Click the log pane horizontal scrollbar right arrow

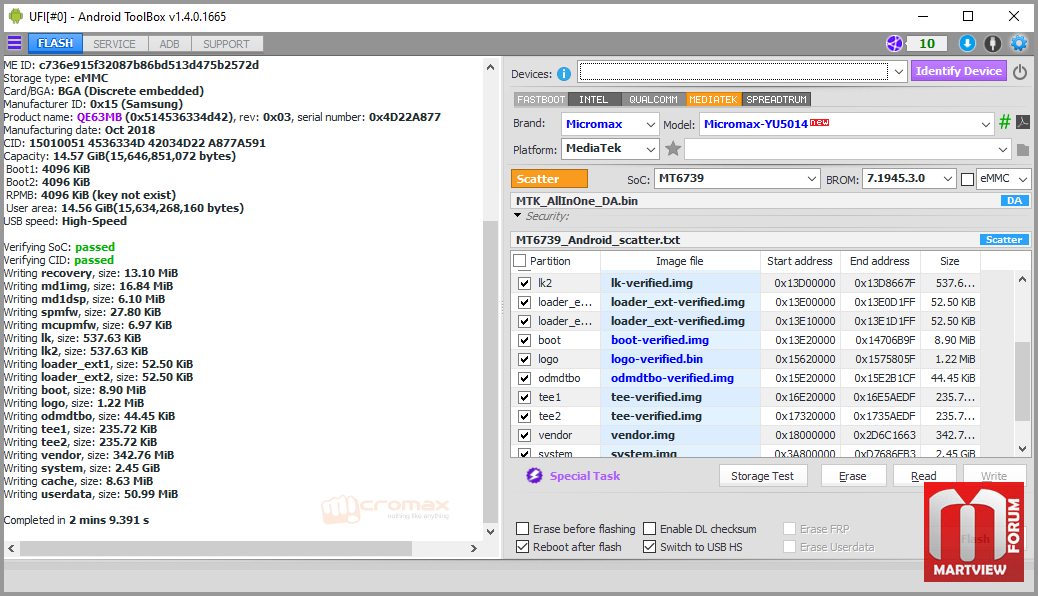(473, 548)
